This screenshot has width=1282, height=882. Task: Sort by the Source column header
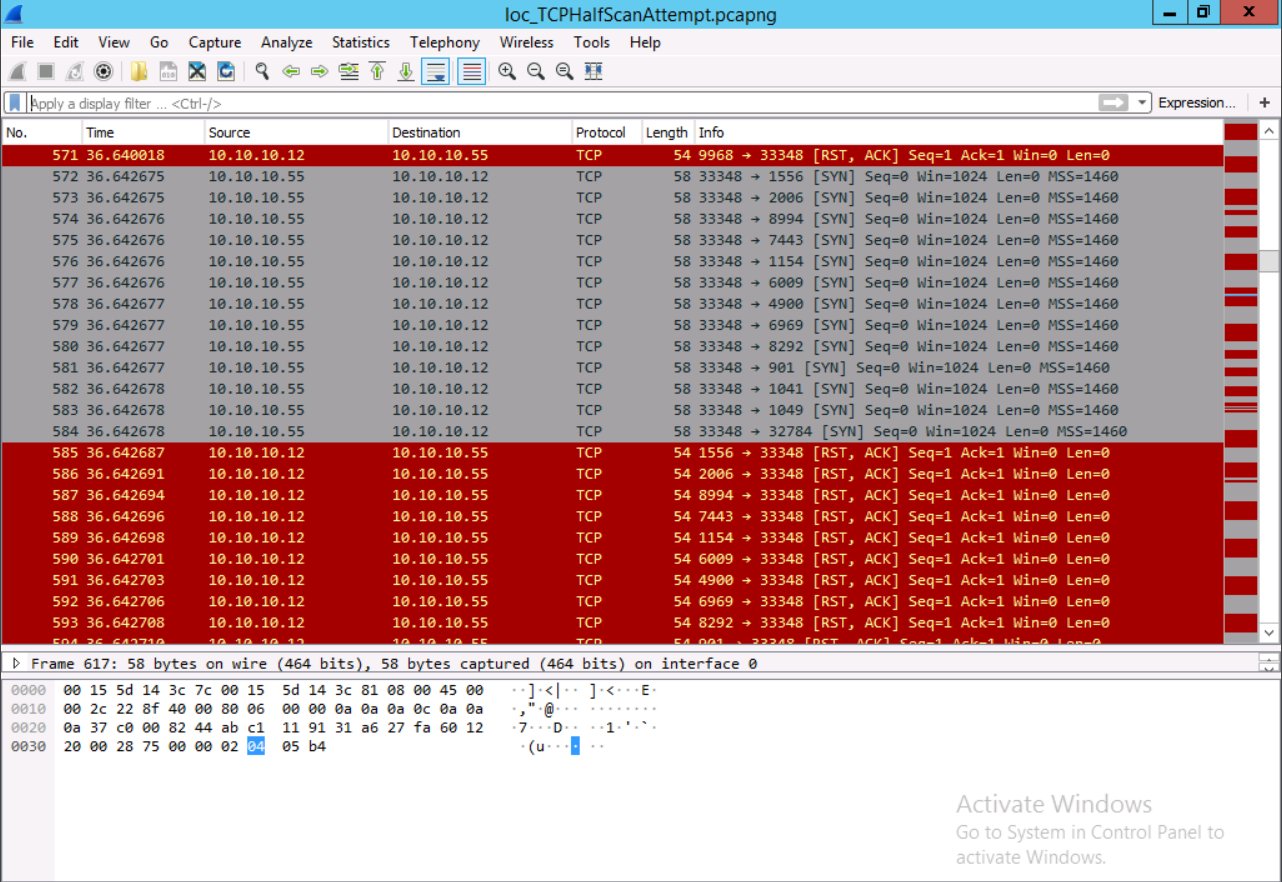(296, 132)
